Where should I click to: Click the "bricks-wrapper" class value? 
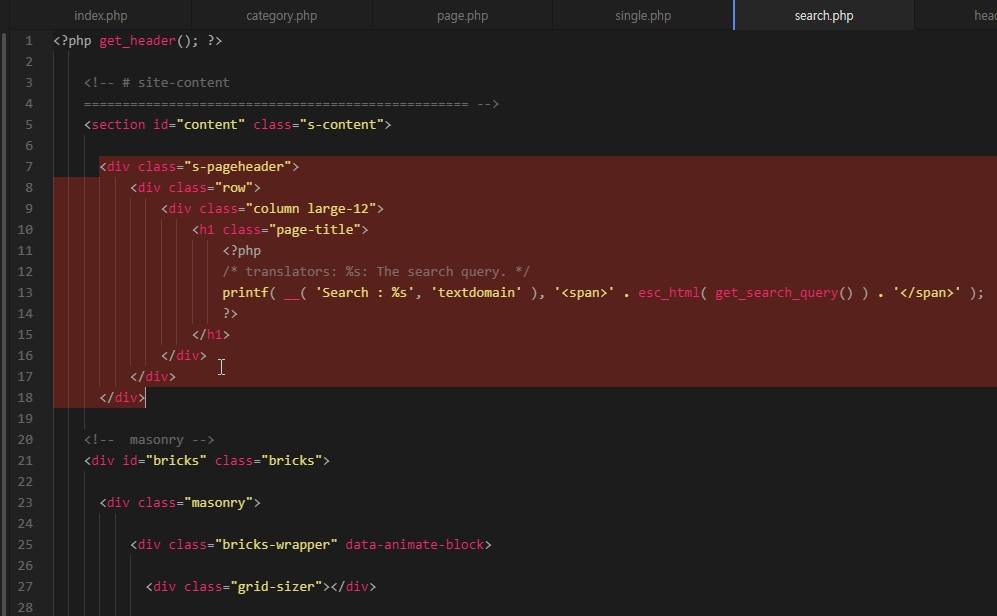pyautogui.click(x=276, y=544)
